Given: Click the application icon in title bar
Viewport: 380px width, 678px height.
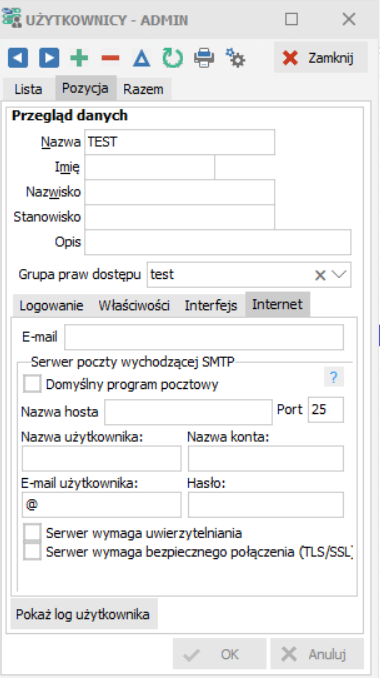Looking at the screenshot, I should (12, 19).
